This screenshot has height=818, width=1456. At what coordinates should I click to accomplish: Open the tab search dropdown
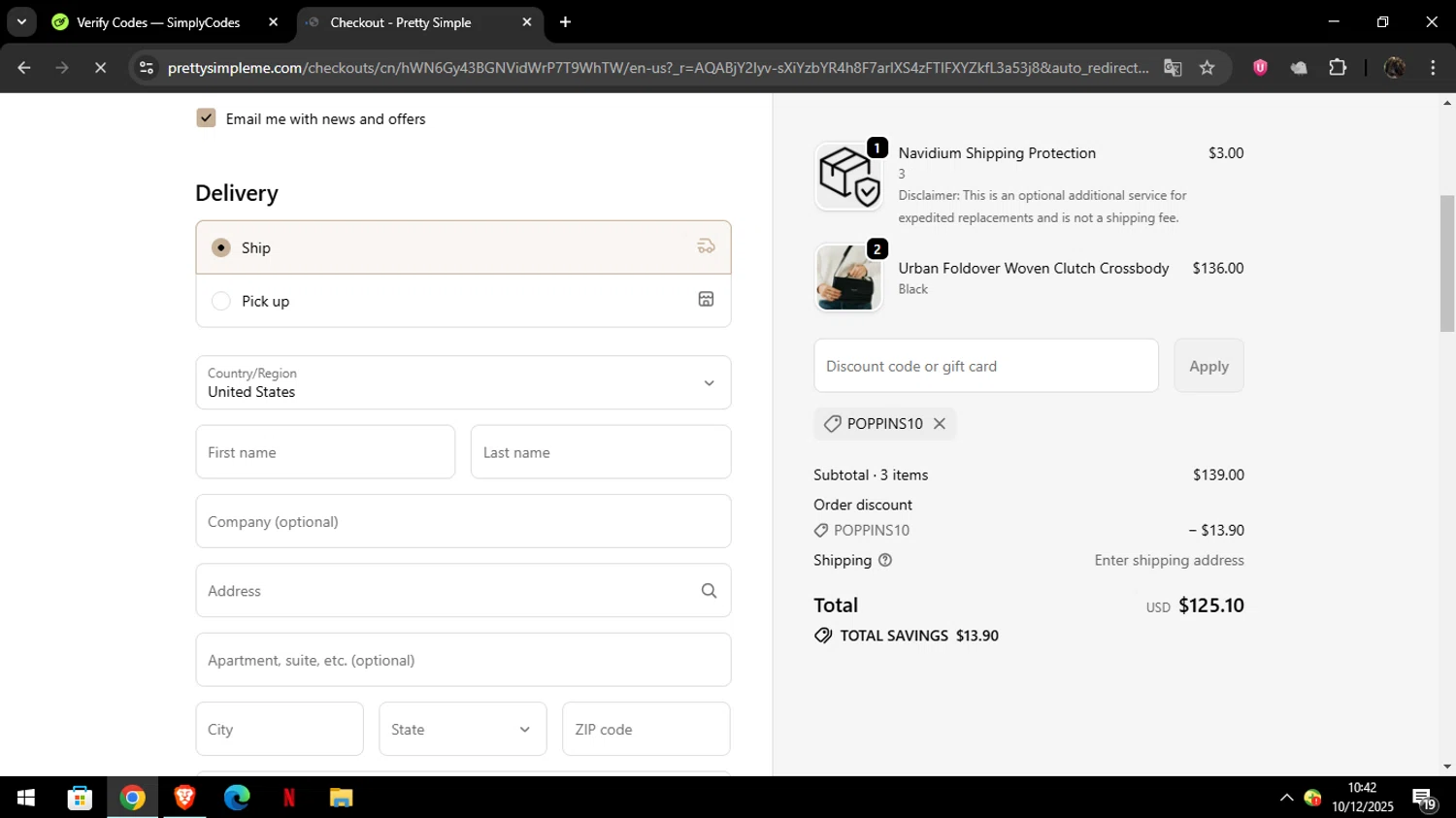(21, 22)
